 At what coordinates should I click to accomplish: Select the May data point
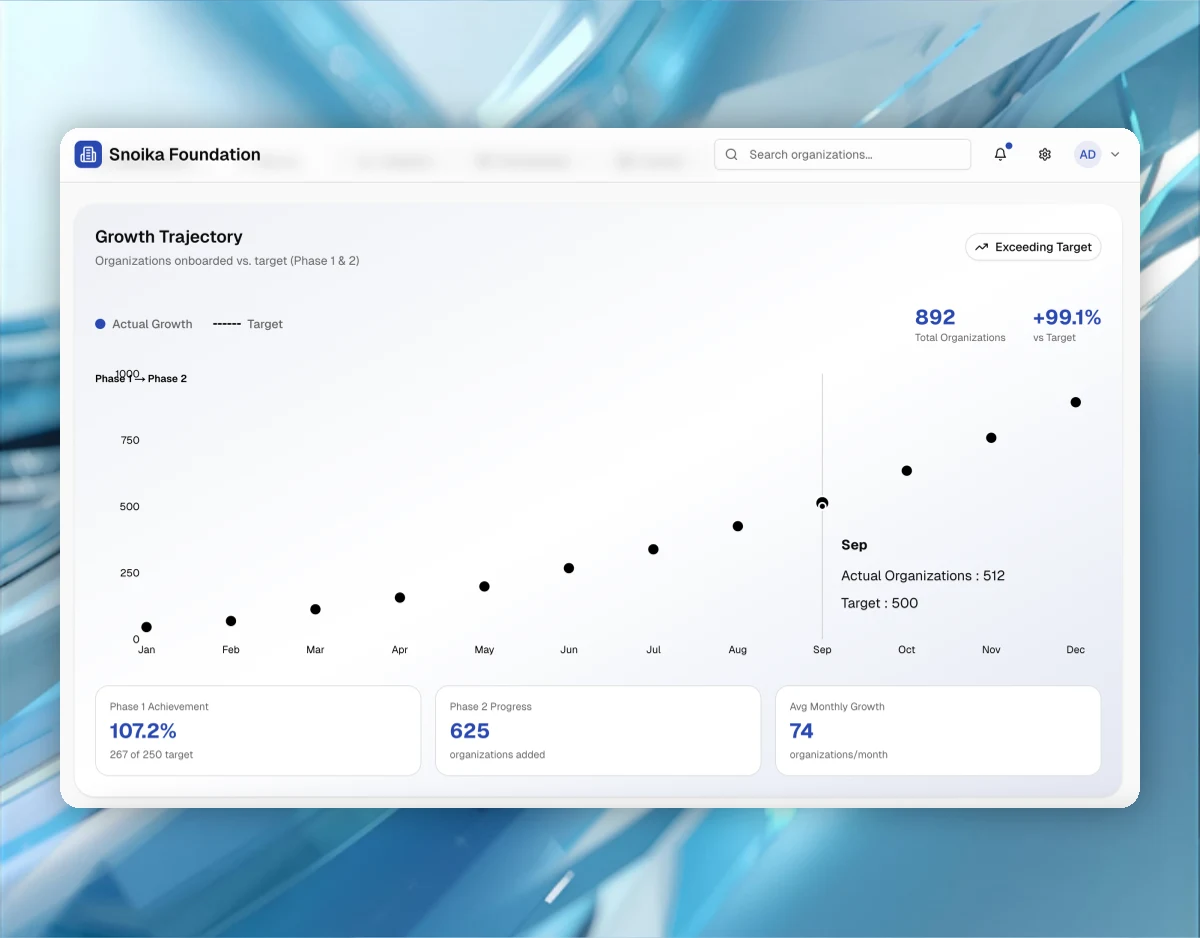484,586
